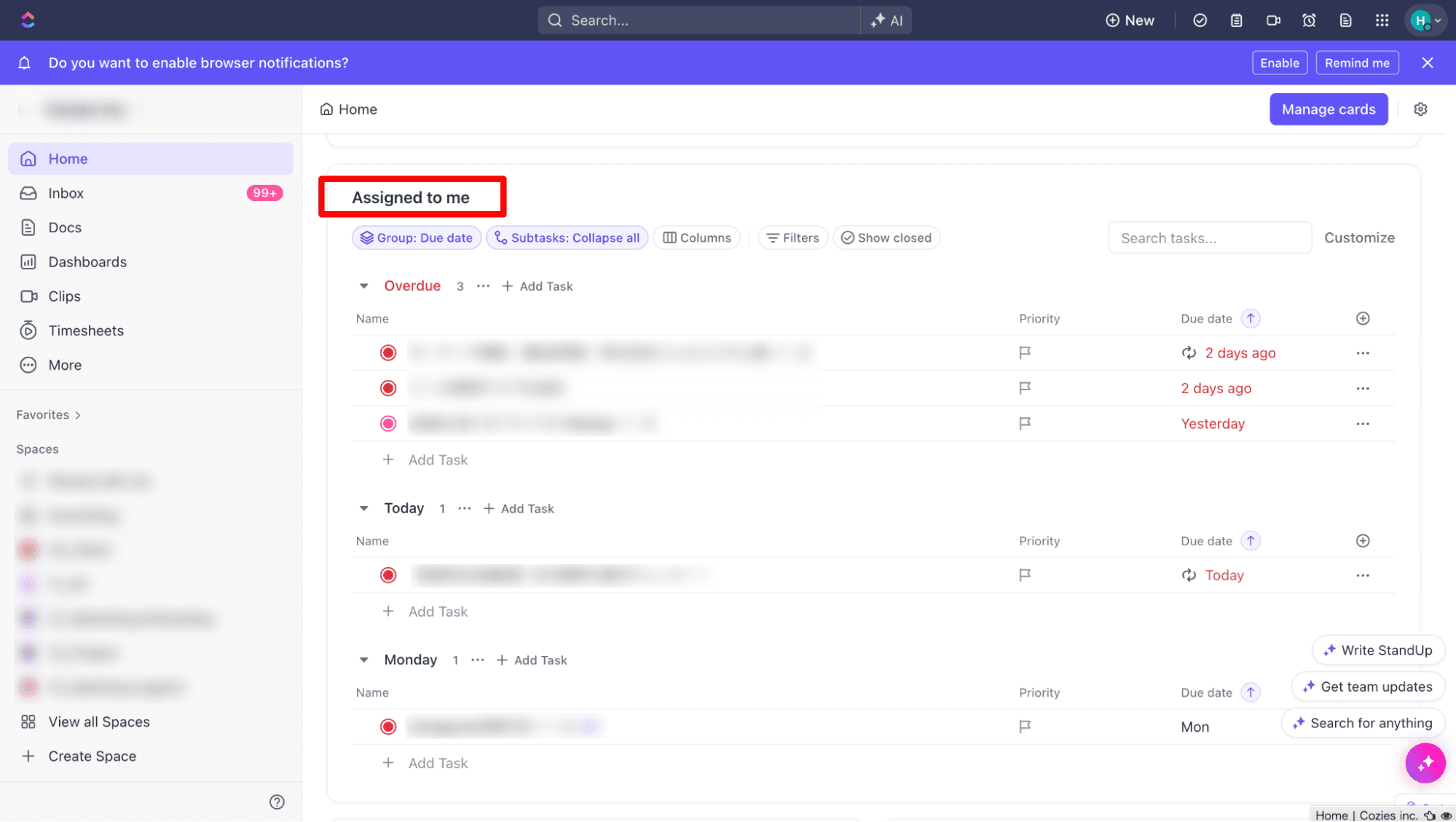Set priority flag for task due Yesterday
Viewport: 1456px width, 822px height.
click(1025, 424)
